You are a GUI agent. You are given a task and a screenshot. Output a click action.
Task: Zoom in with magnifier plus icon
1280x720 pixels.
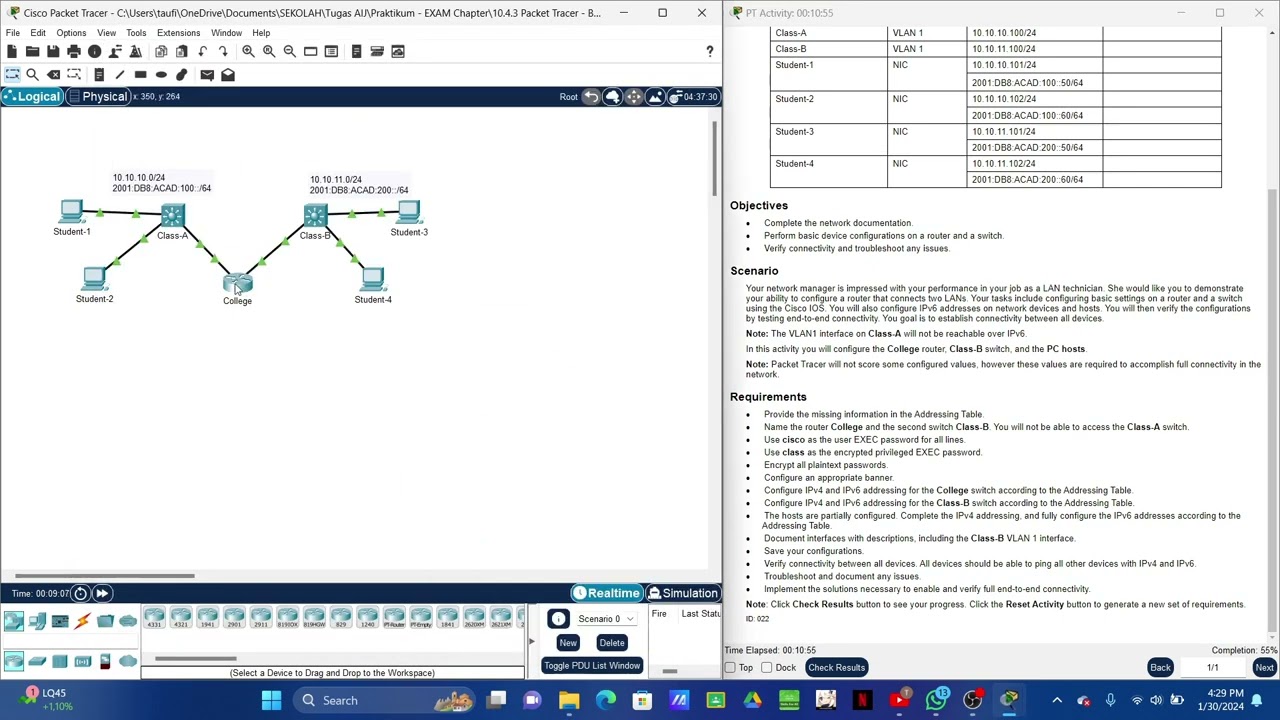tap(248, 51)
